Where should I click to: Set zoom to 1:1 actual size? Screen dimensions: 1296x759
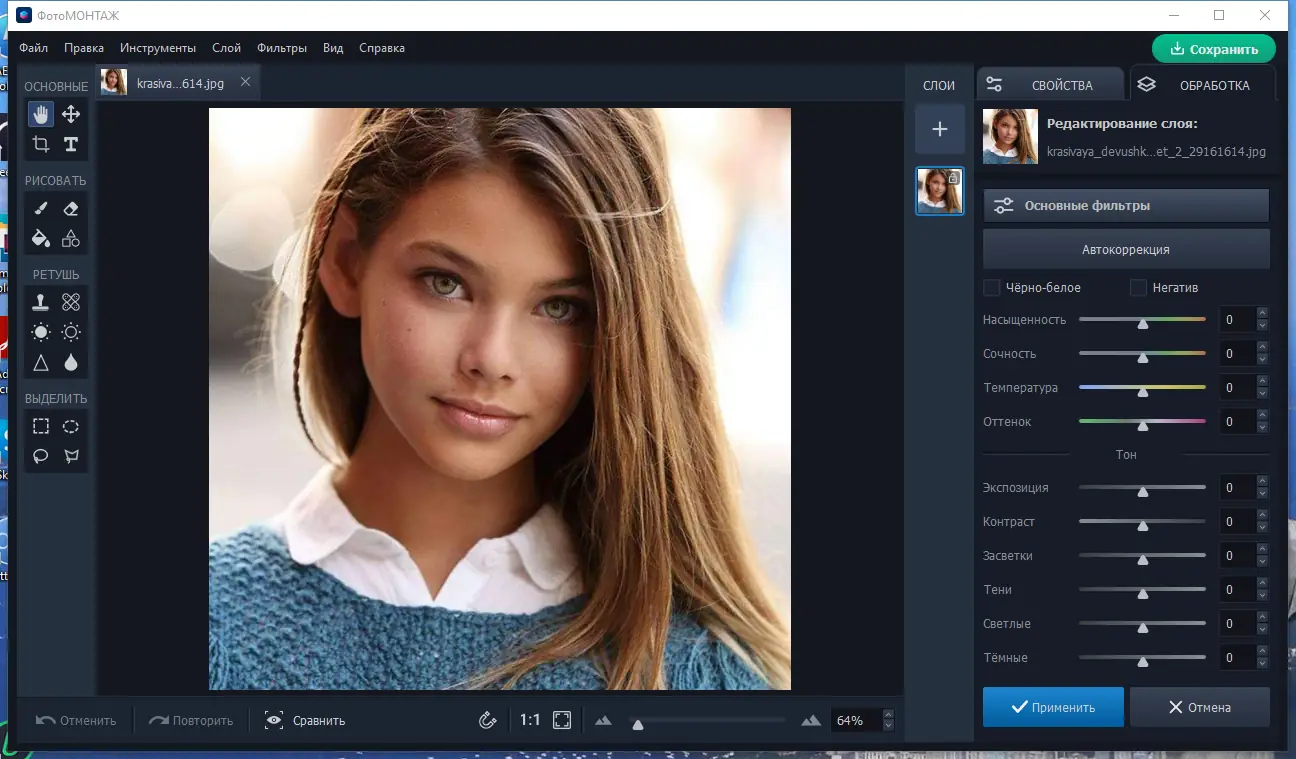coord(530,720)
